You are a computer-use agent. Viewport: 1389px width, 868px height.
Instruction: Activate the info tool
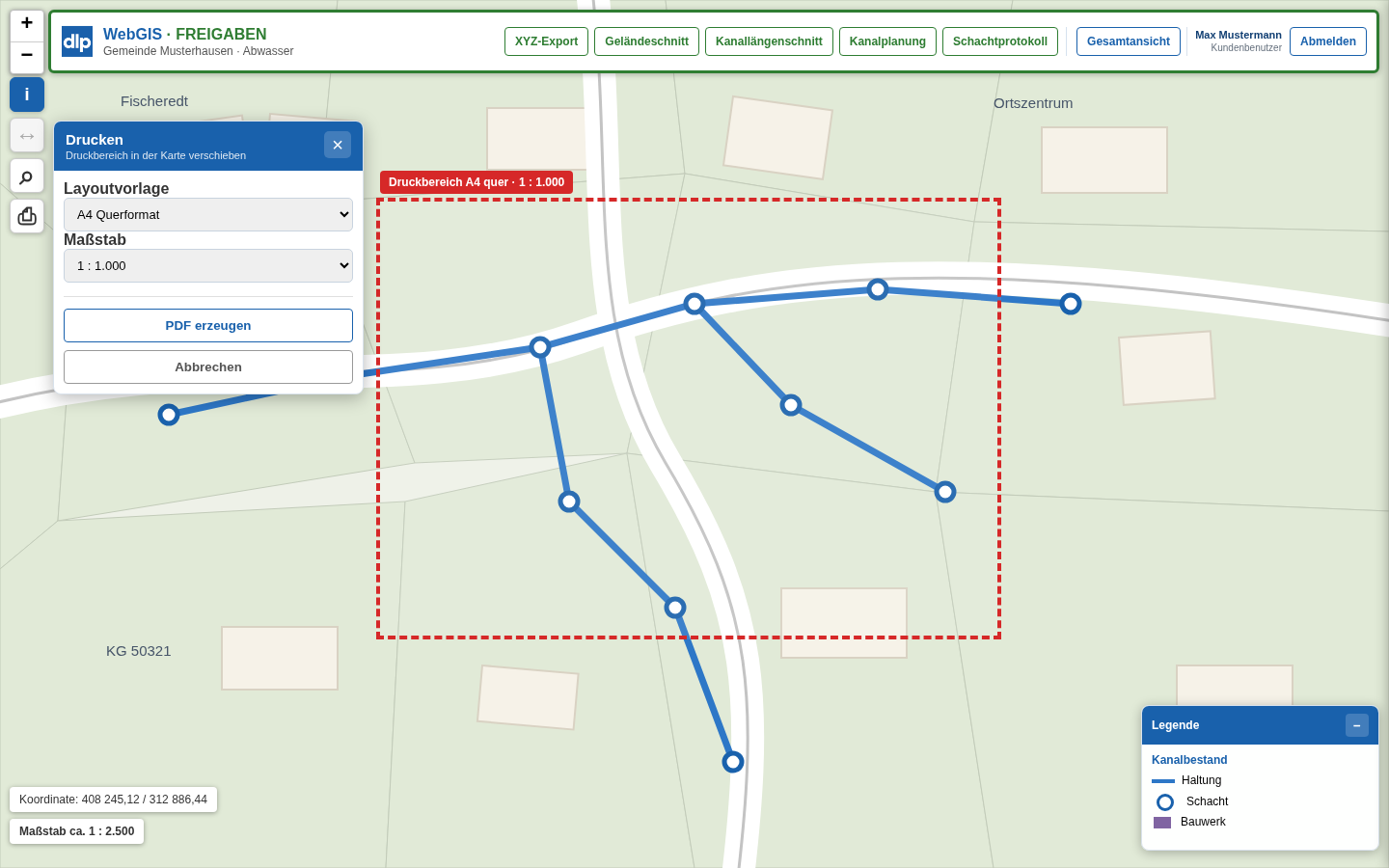27,95
